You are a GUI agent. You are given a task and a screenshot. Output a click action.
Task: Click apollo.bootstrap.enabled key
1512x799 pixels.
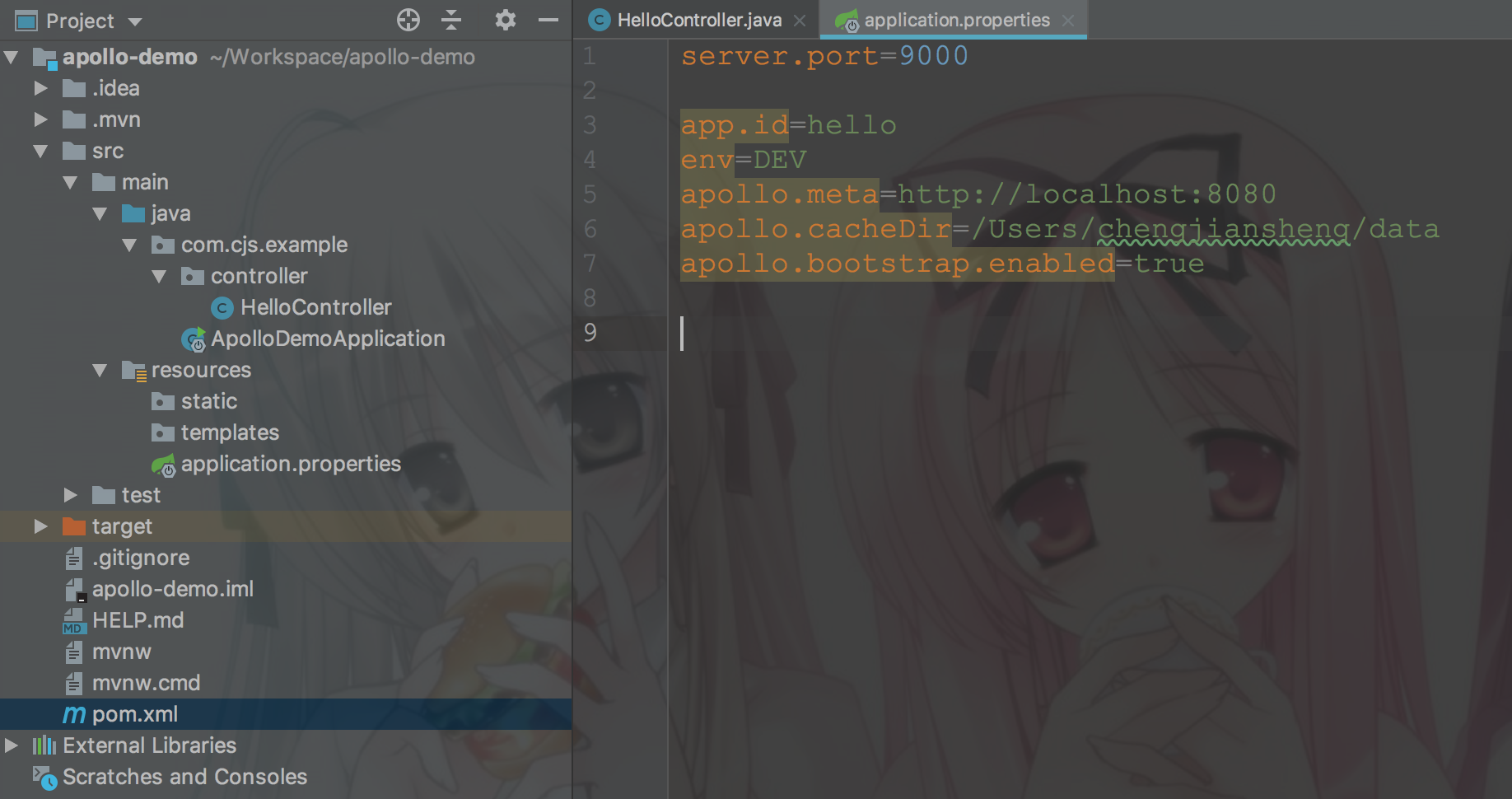pos(898,264)
